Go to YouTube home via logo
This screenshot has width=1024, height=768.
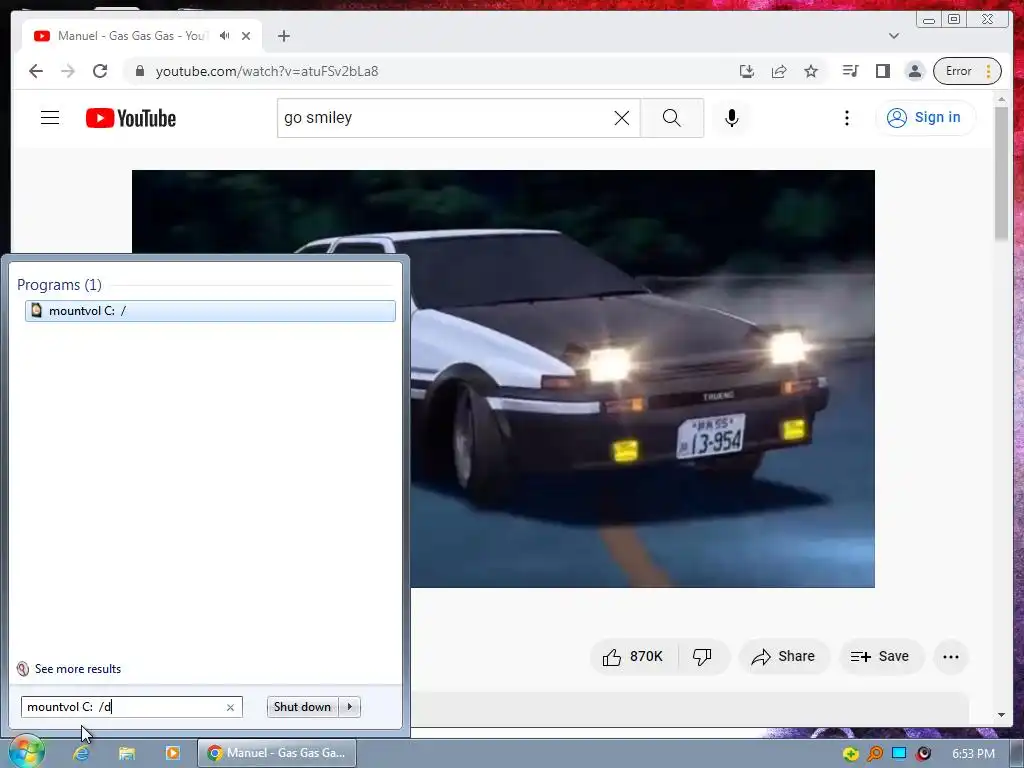click(x=131, y=118)
